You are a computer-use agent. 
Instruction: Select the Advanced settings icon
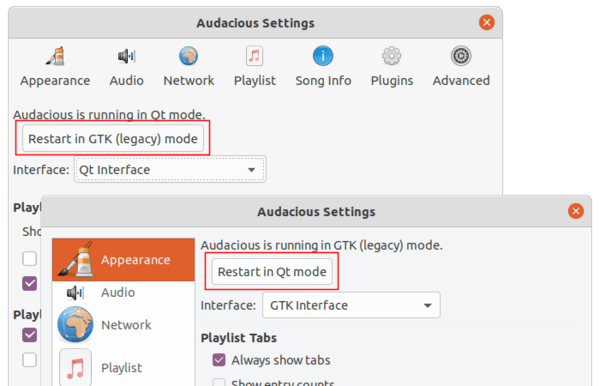point(461,56)
